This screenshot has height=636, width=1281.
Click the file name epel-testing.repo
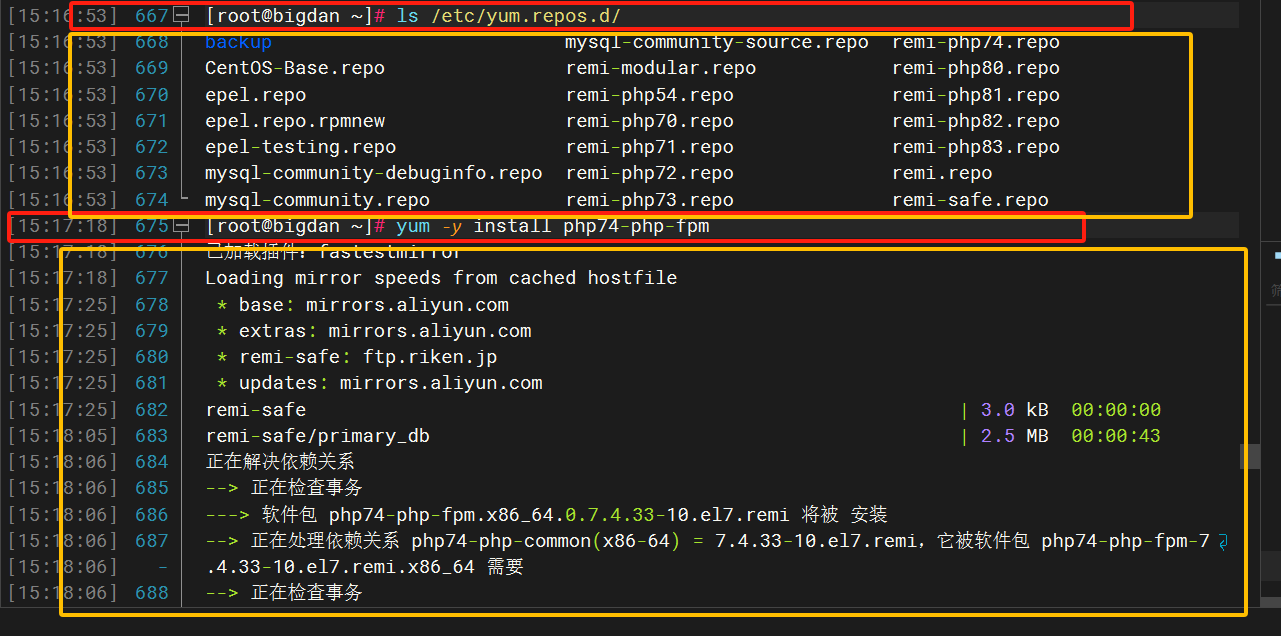click(300, 147)
